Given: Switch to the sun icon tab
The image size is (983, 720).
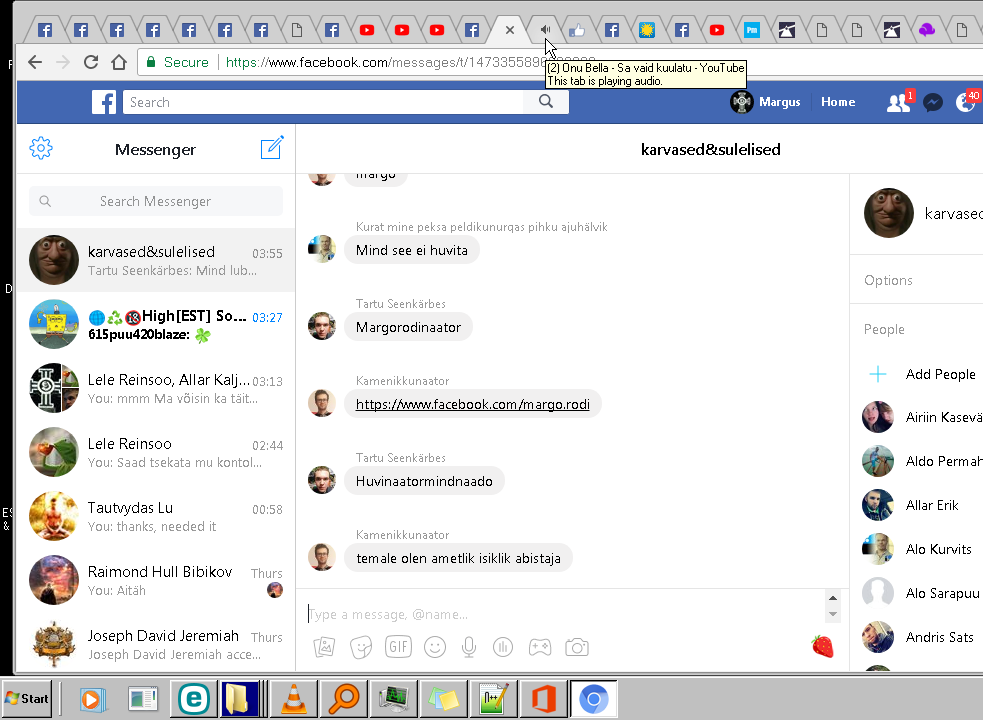Looking at the screenshot, I should click(x=647, y=29).
